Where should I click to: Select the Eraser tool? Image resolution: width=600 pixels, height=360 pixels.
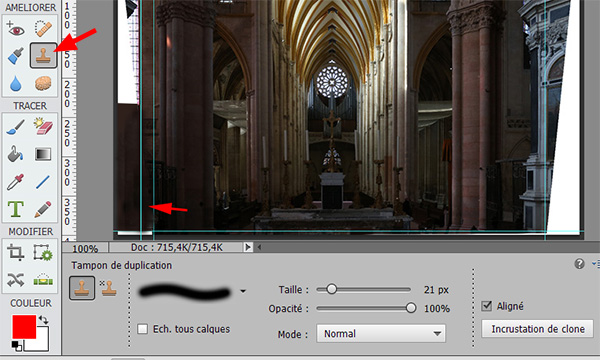43,127
